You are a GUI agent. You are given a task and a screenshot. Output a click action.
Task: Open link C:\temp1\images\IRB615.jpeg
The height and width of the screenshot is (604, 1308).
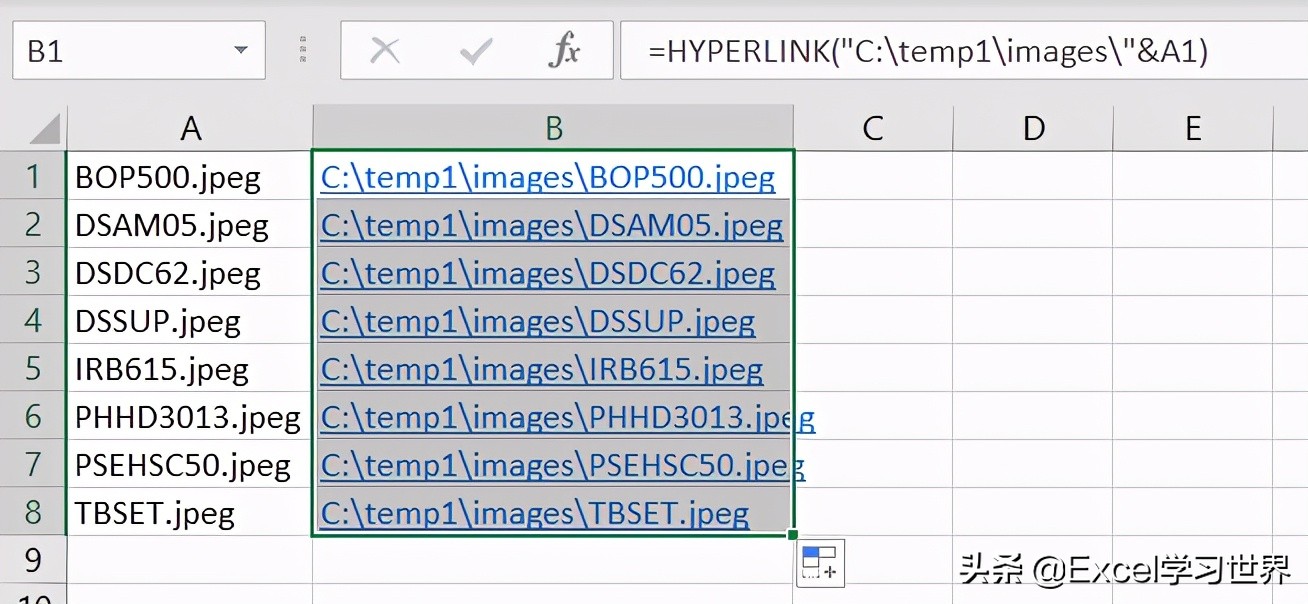pyautogui.click(x=542, y=370)
